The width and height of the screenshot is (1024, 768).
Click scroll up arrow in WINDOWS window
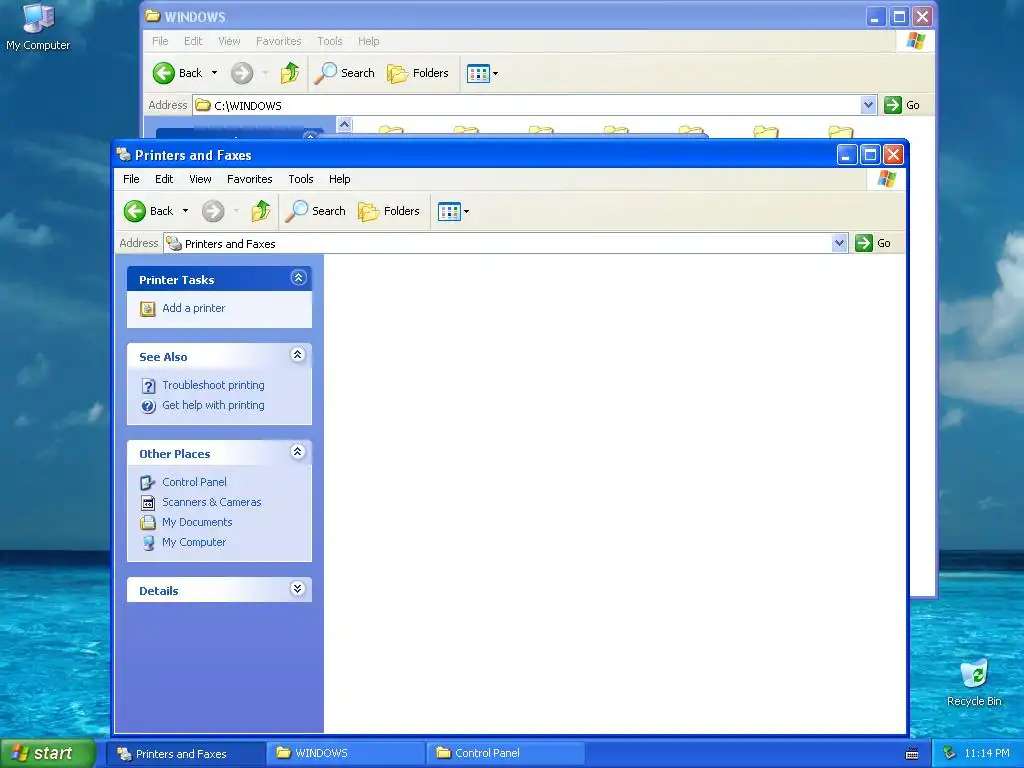point(344,124)
